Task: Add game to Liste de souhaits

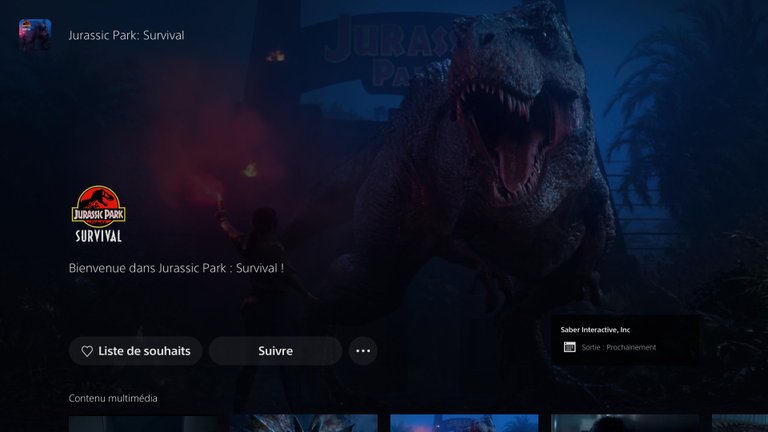Action: click(136, 351)
